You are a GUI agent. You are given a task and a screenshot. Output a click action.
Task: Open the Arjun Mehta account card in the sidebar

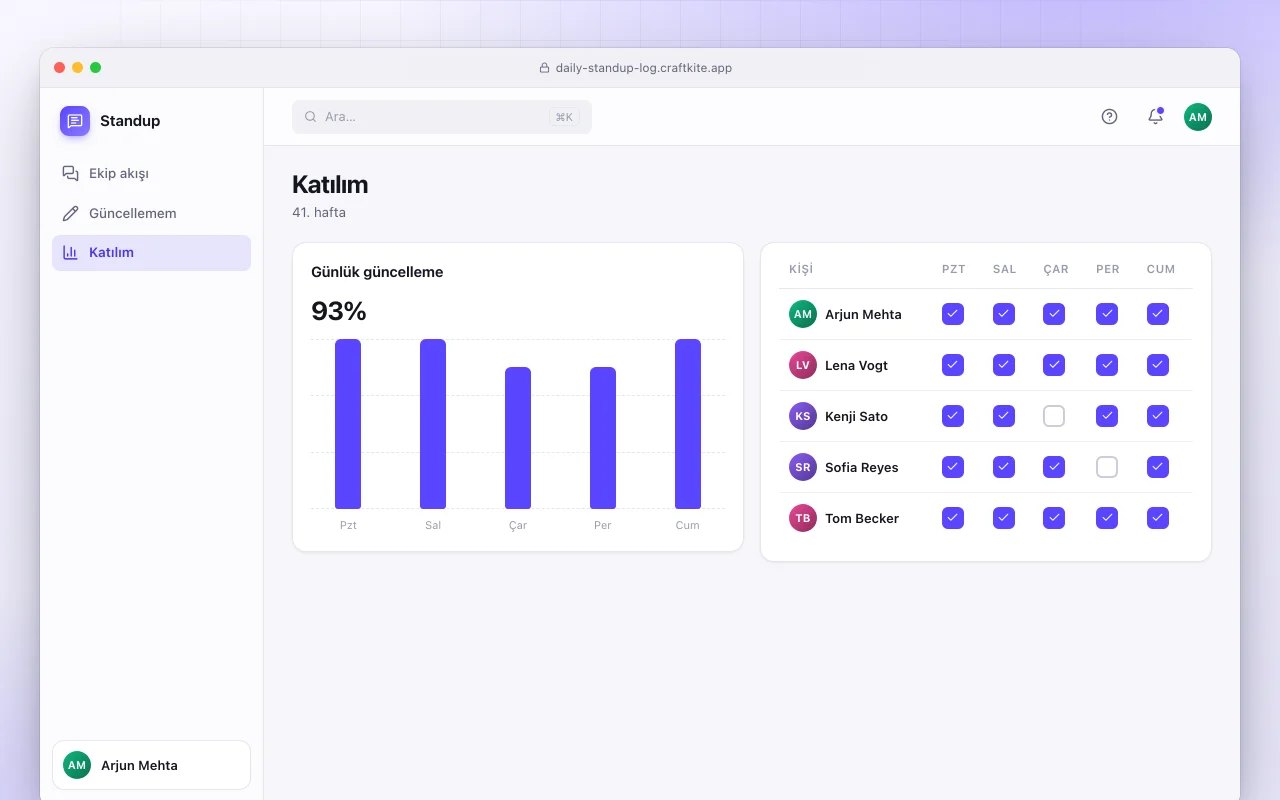151,765
